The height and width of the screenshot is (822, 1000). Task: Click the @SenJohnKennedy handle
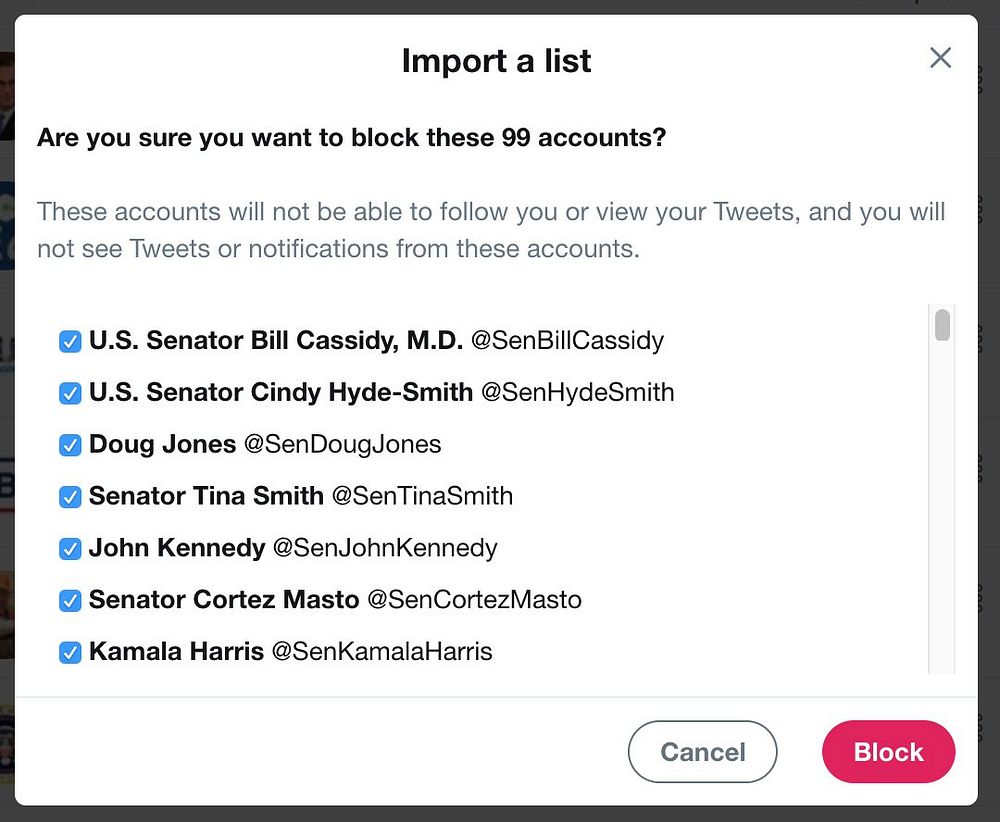[x=385, y=548]
